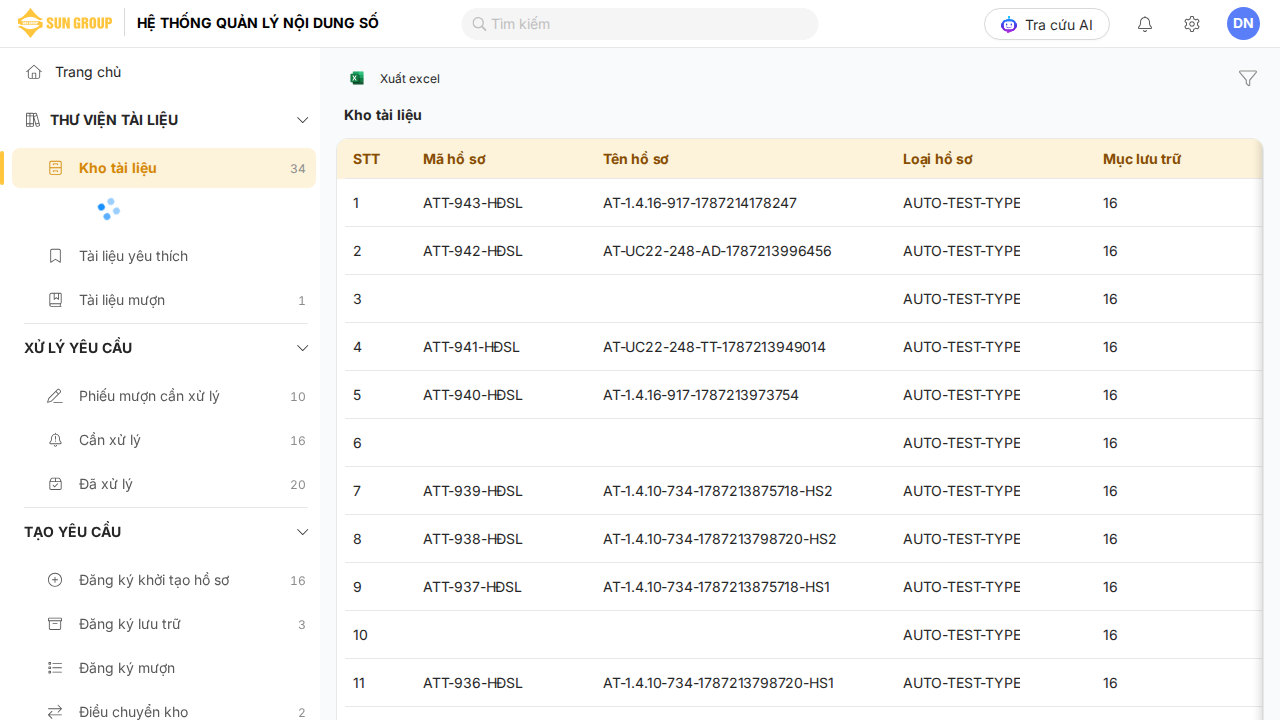Image resolution: width=1280 pixels, height=720 pixels.
Task: Click file name AT-1.4.10-734-1787213798720-HS1
Action: click(x=718, y=683)
